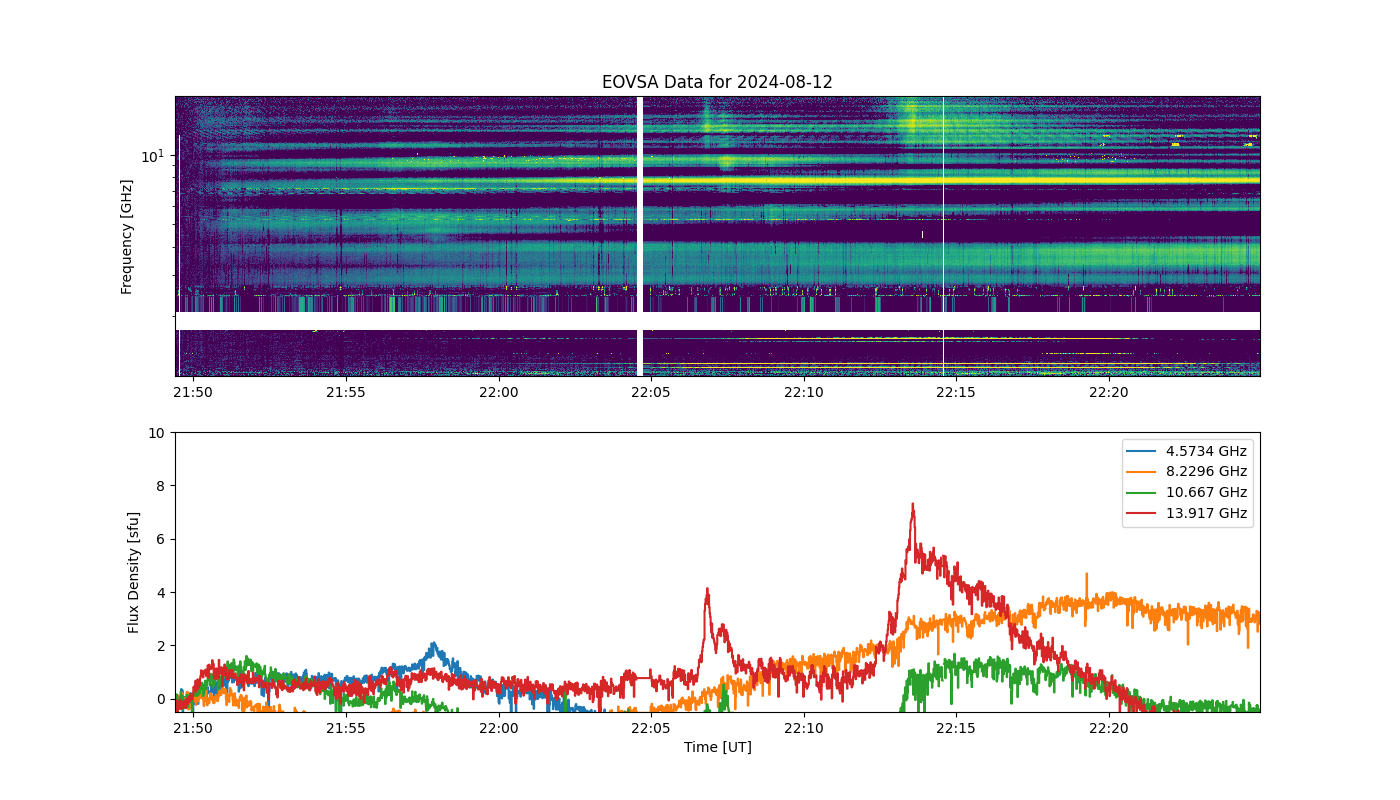Image resolution: width=1400 pixels, height=800 pixels.
Task: Click the red 13.917 GHz peak near 22:13
Action: [912, 506]
